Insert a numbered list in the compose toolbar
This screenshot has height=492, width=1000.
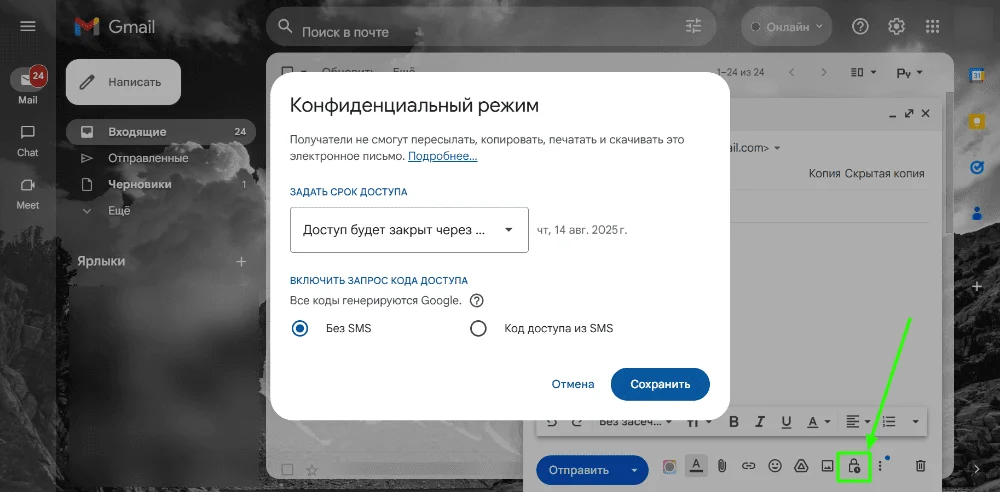[889, 422]
